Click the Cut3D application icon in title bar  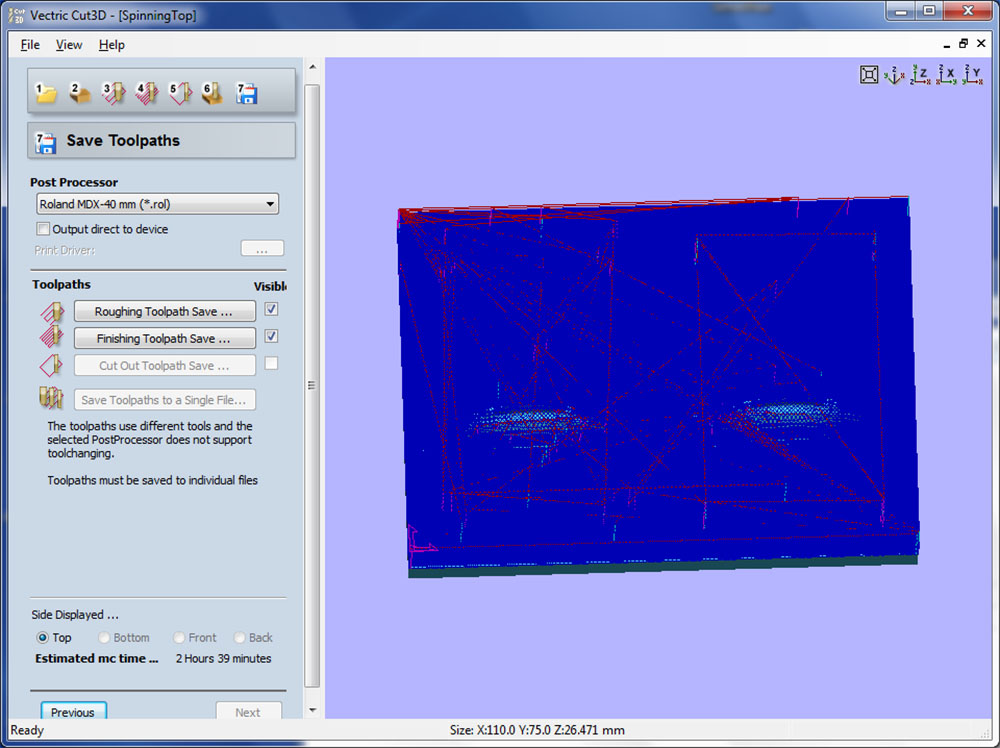(x=16, y=14)
